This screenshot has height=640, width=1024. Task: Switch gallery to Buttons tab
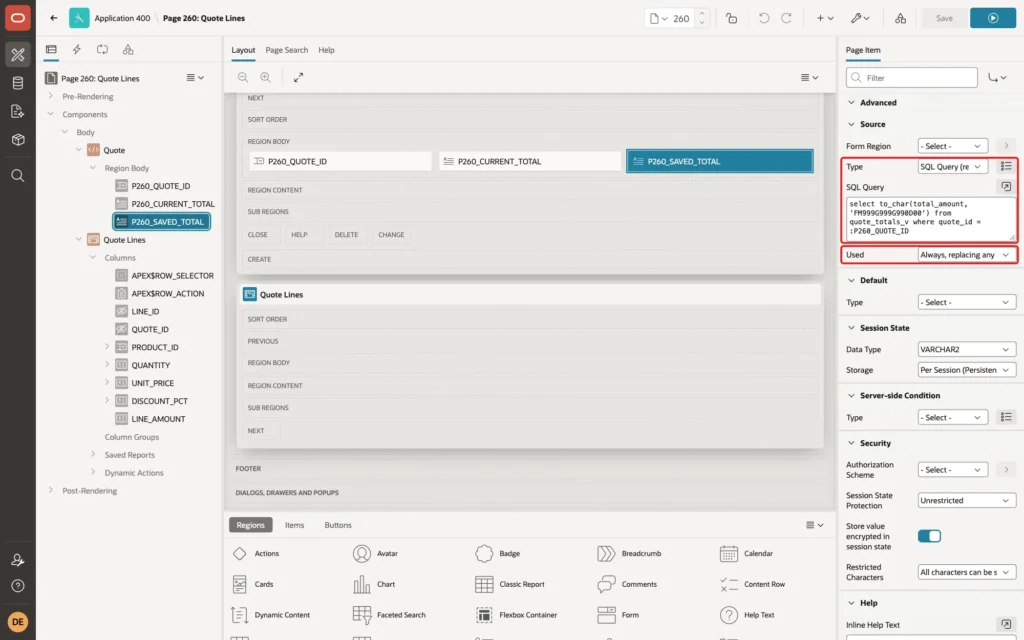click(x=338, y=525)
